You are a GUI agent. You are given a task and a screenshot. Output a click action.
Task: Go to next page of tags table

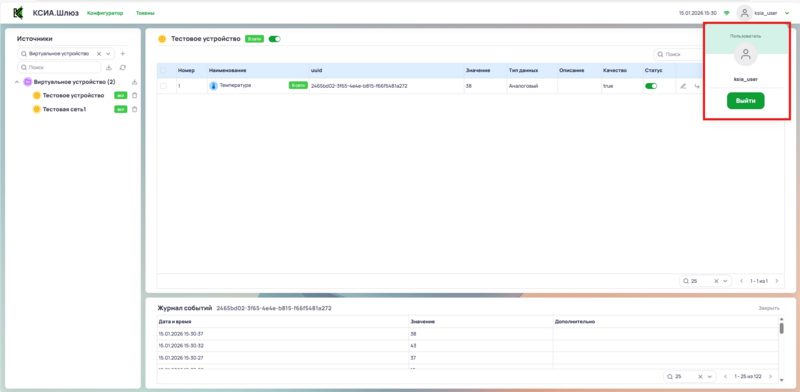click(x=777, y=281)
